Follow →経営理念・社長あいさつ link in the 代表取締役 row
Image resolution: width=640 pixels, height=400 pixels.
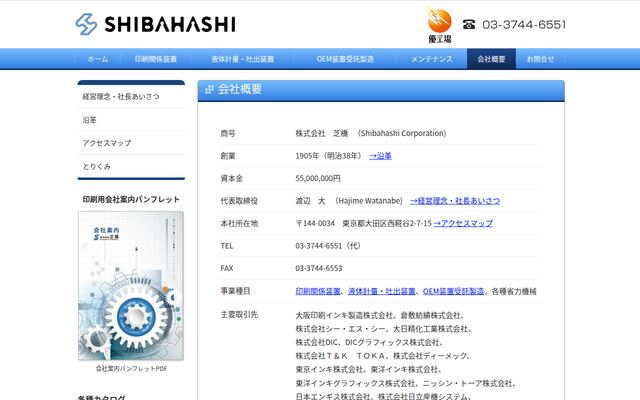coord(455,201)
